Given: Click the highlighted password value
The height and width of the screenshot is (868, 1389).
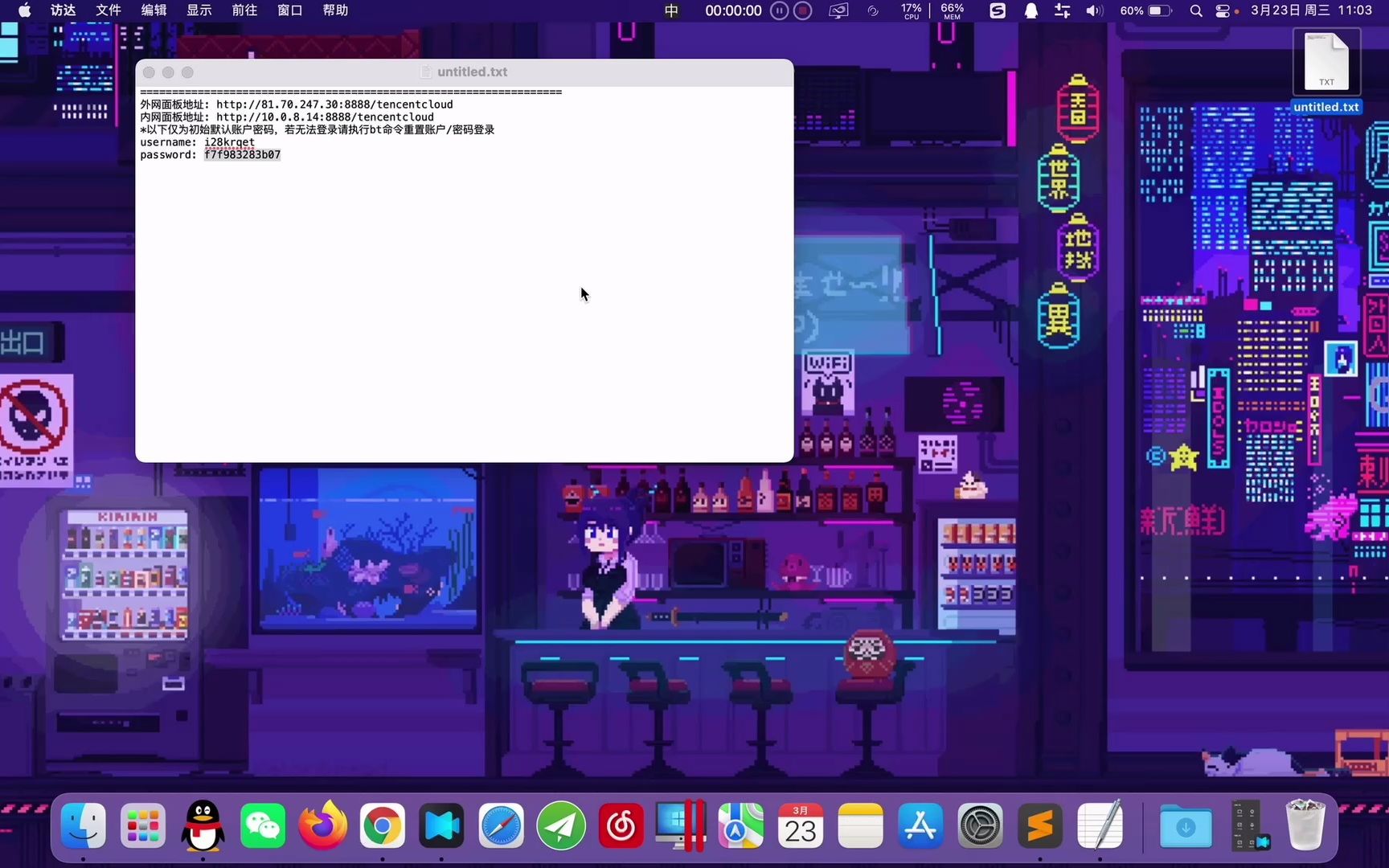Looking at the screenshot, I should tap(242, 155).
